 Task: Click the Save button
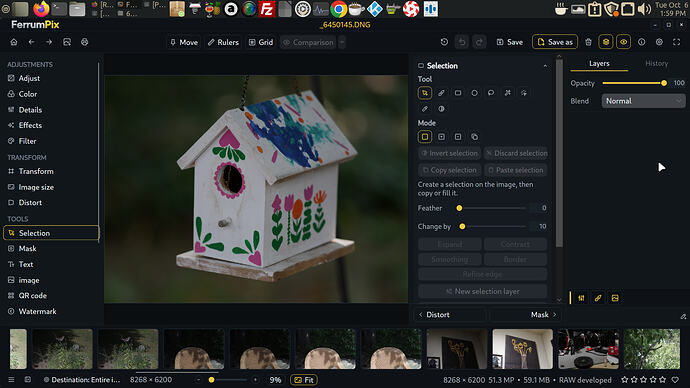510,42
